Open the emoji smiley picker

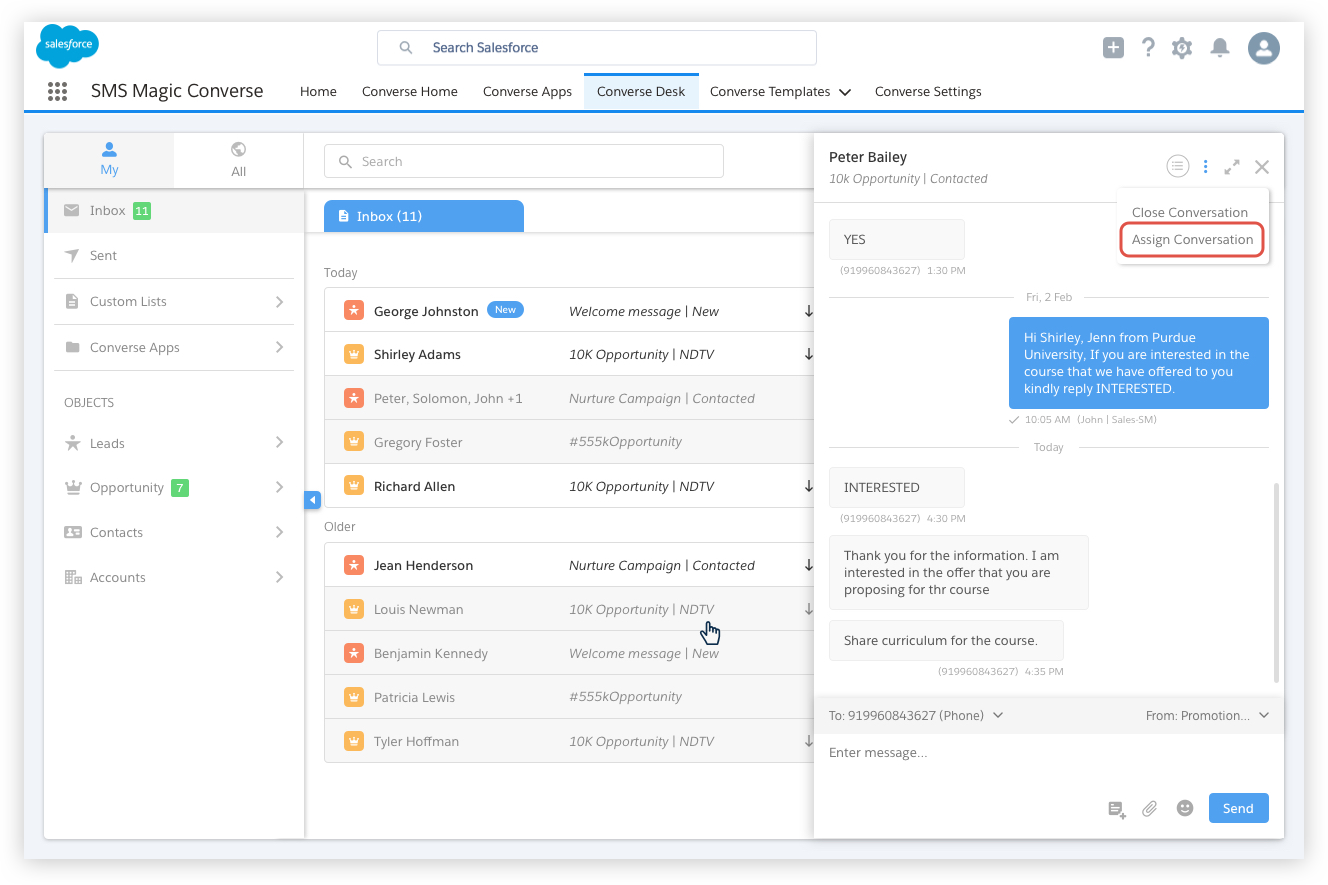click(x=1185, y=808)
